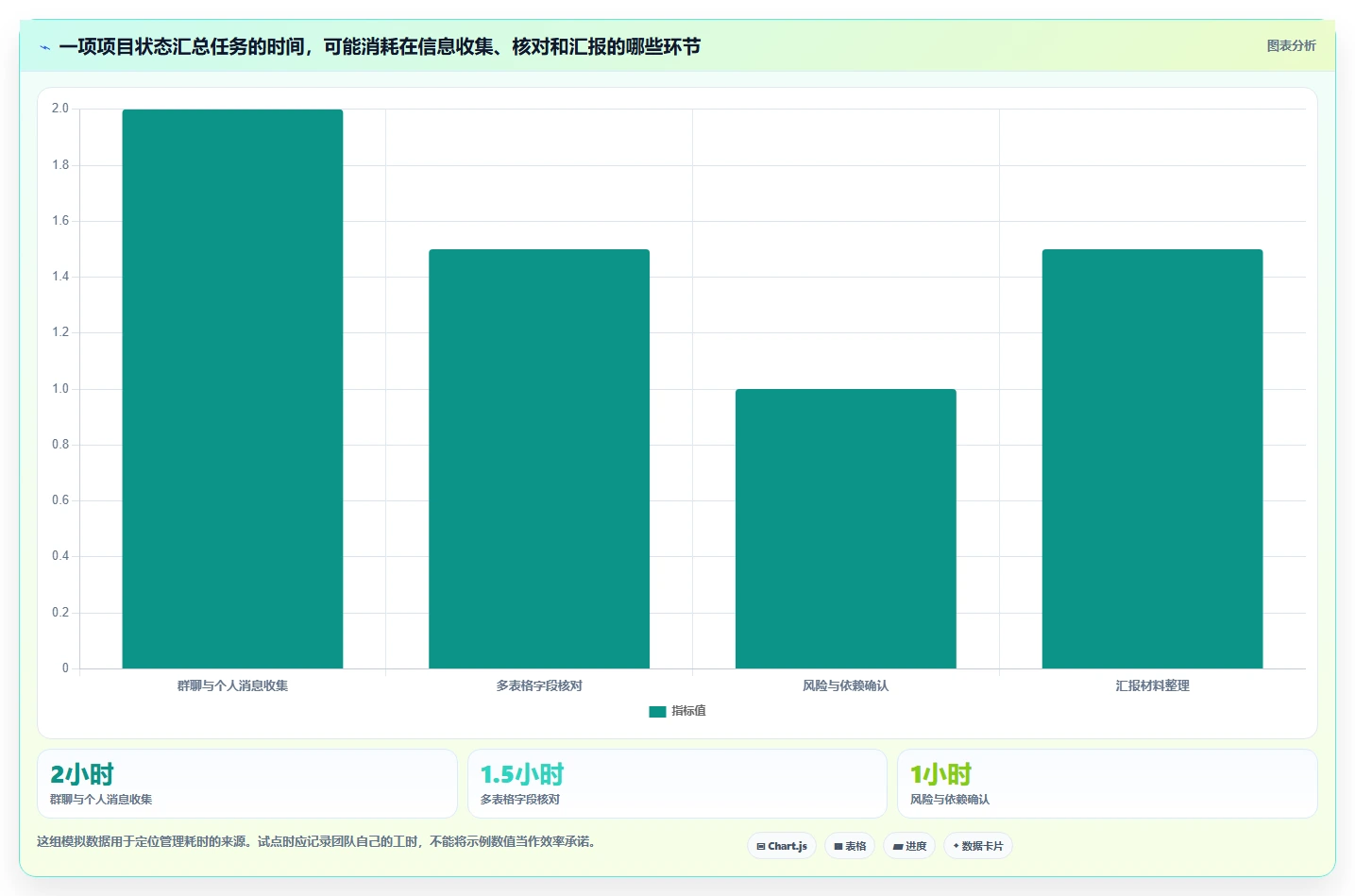Click the x-axis label 风险与依赖确认
Image resolution: width=1355 pixels, height=896 pixels.
846,685
